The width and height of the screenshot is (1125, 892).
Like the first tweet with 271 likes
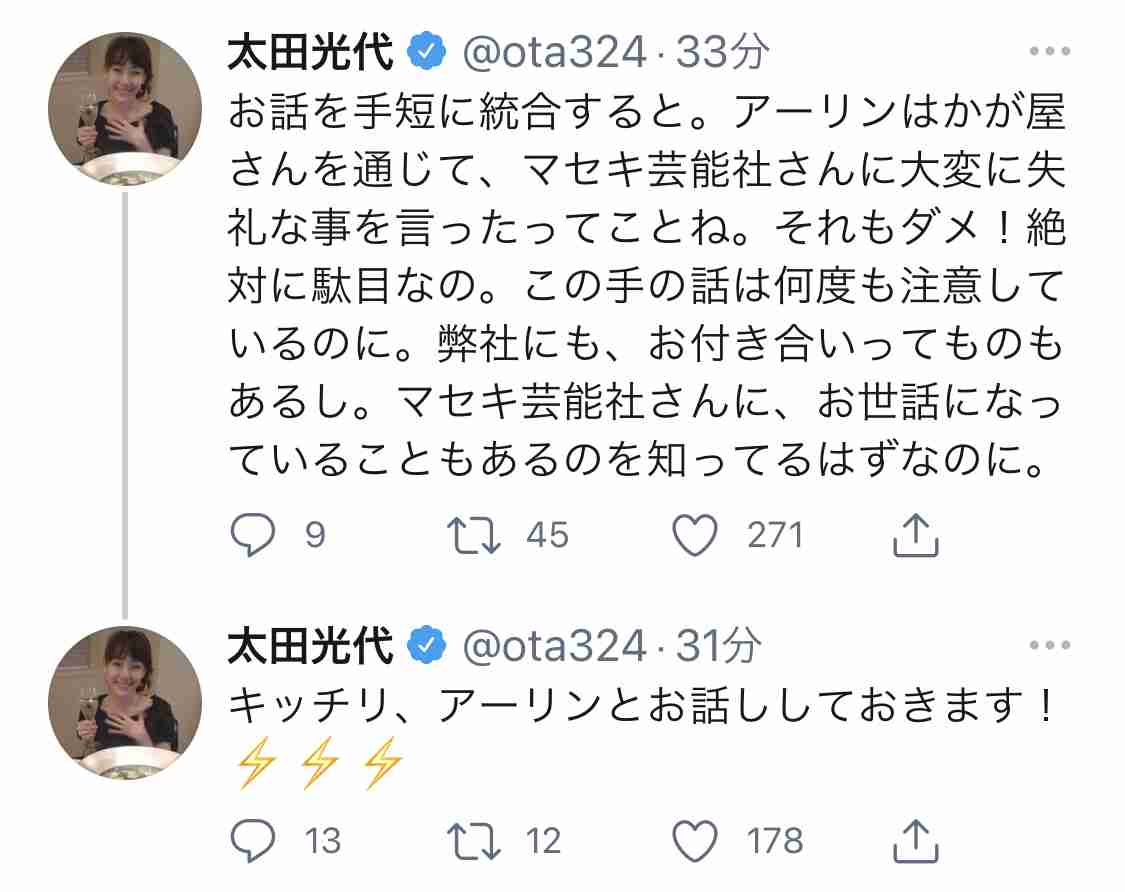coord(695,535)
